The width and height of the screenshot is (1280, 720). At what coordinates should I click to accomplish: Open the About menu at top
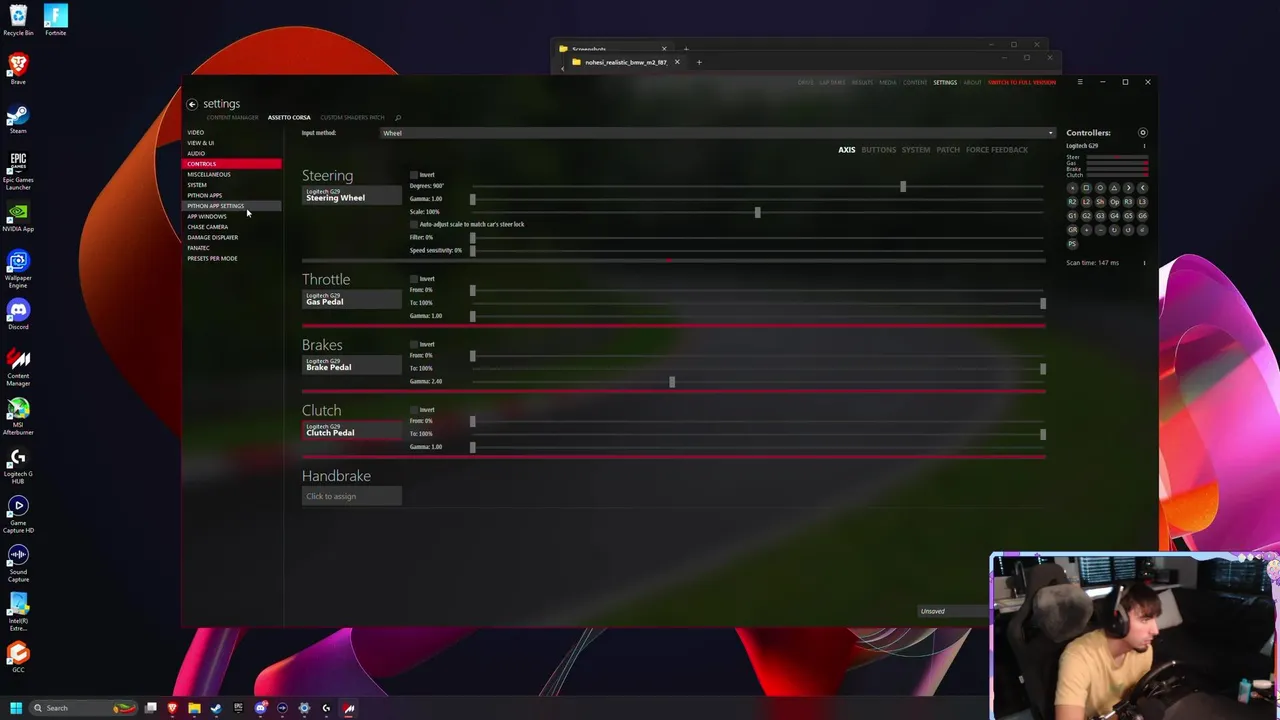972,82
